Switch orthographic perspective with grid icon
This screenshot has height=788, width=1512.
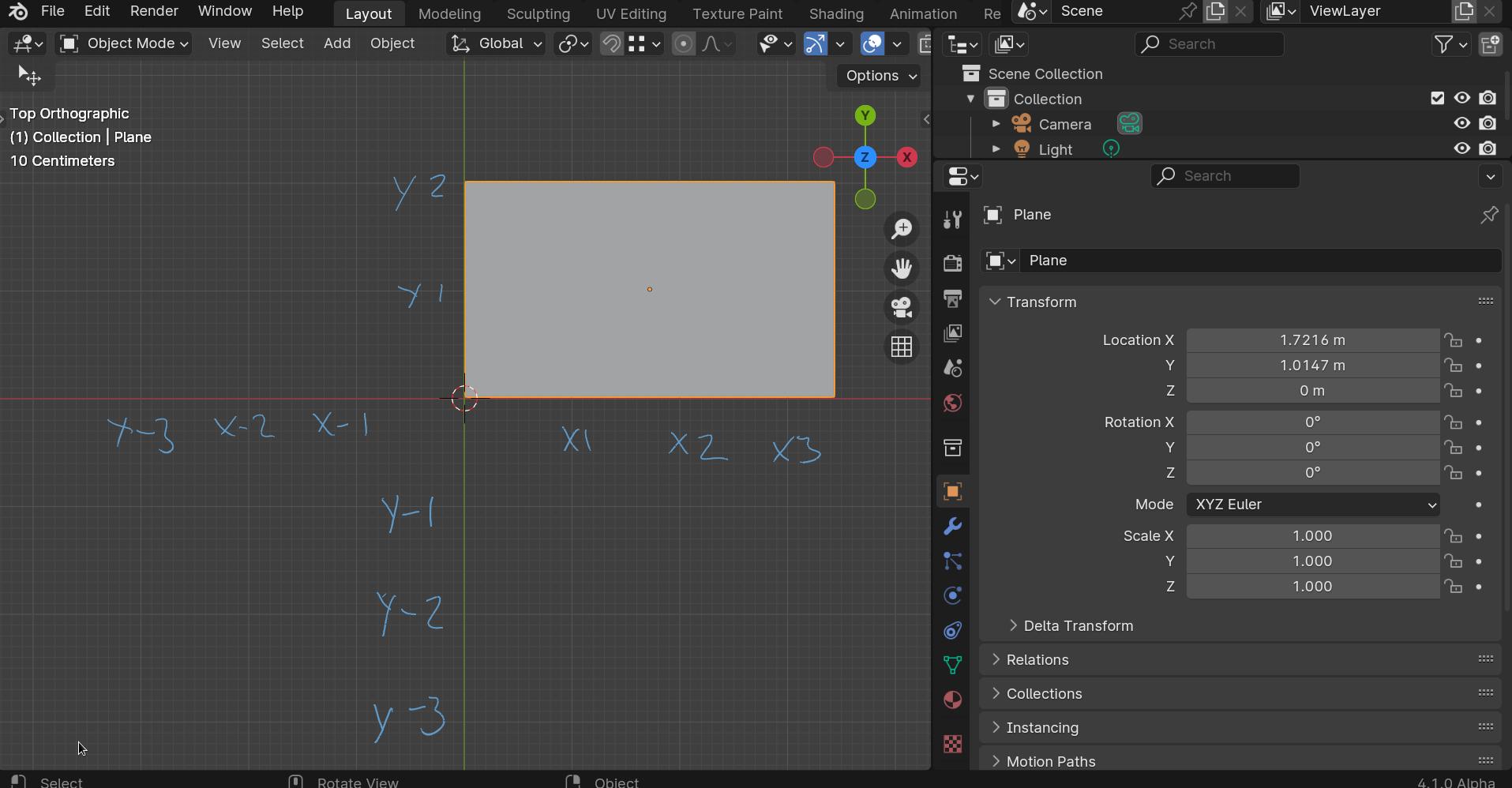(902, 347)
